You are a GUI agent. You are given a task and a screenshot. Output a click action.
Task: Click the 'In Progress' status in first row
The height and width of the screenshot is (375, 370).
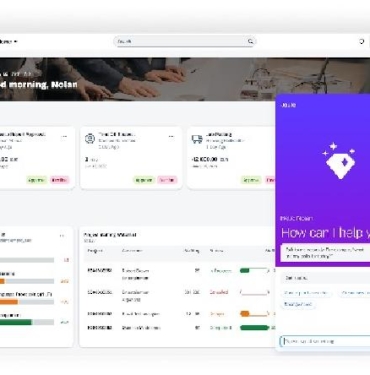[x=221, y=271]
